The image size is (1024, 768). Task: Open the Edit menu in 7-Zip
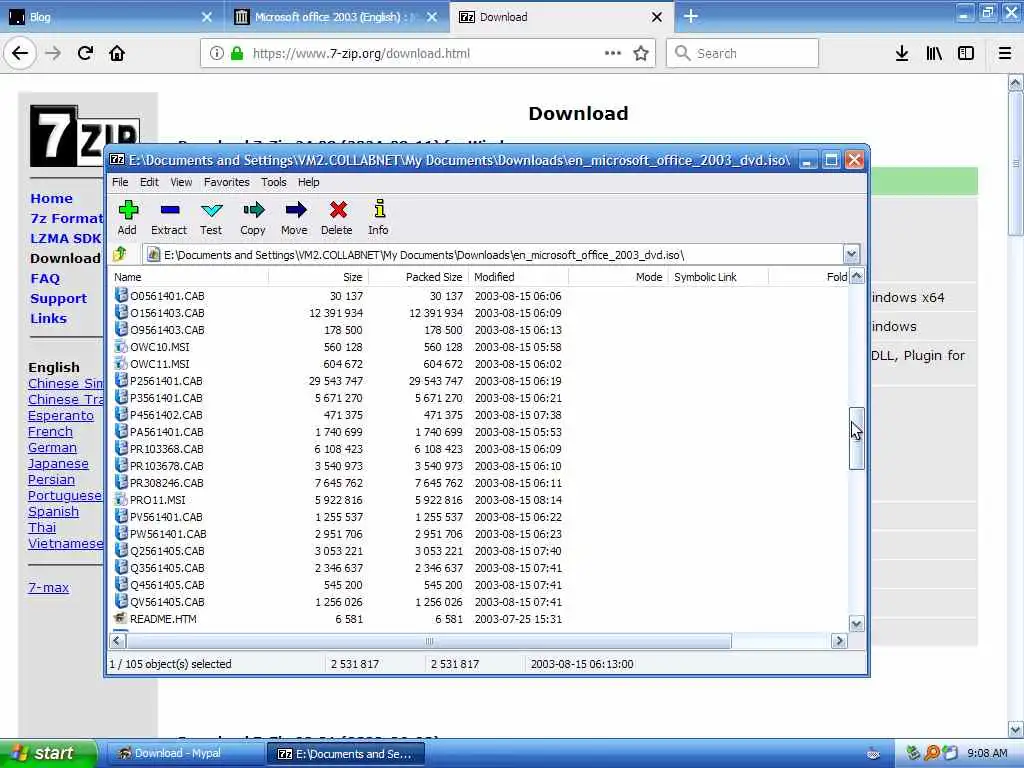[149, 182]
